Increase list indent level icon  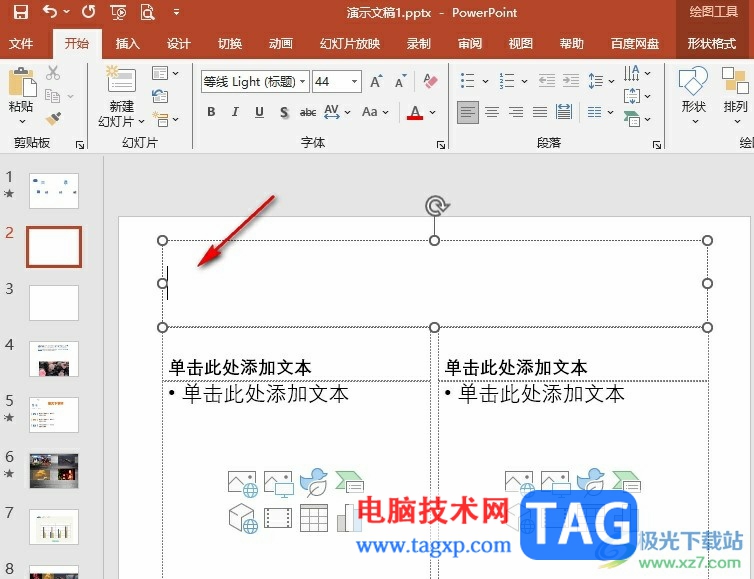click(571, 80)
